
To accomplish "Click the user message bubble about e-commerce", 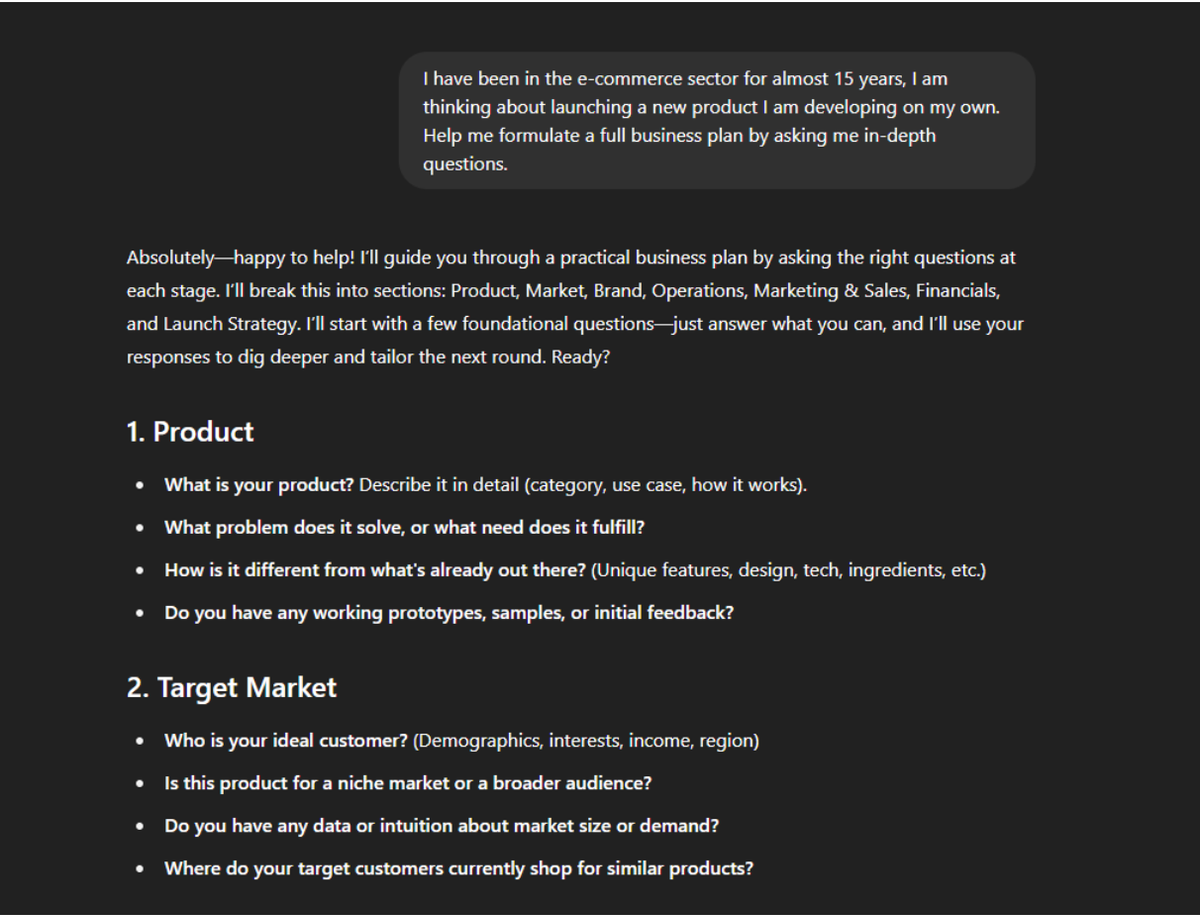I will 716,121.
